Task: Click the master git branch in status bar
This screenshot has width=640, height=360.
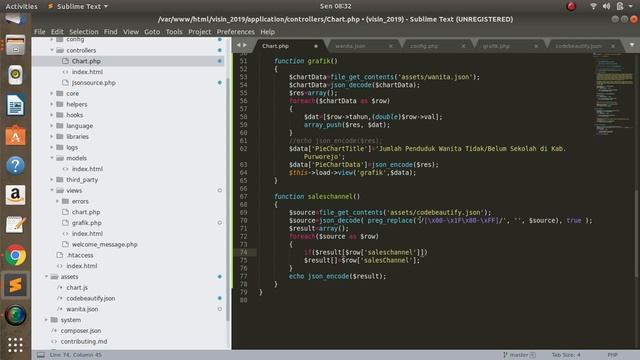Action: 519,355
